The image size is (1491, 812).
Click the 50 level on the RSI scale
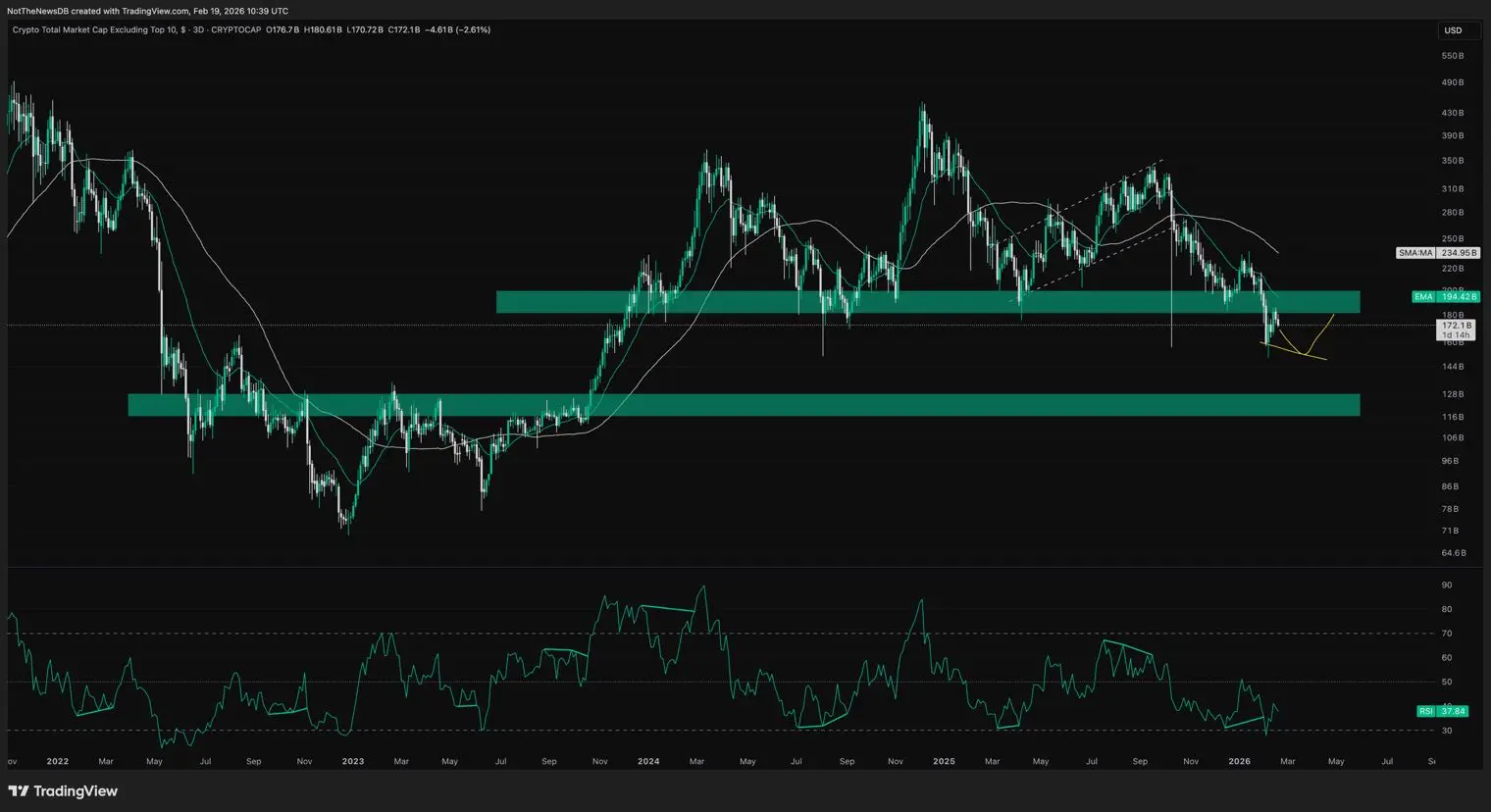1447,682
